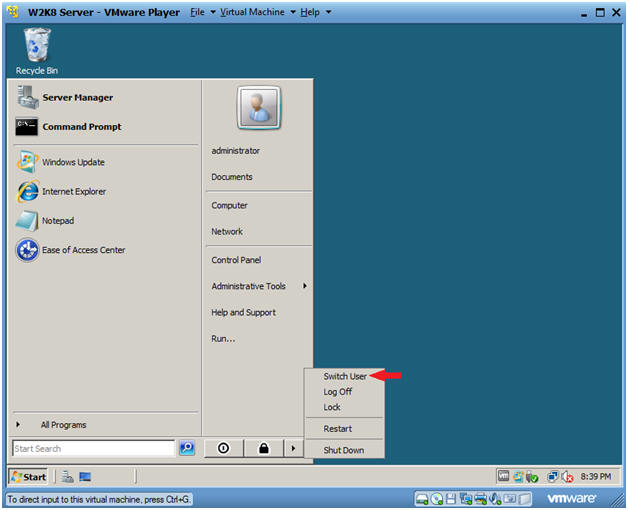Select Switch User from the power menu
Image resolution: width=628 pixels, height=510 pixels.
tap(344, 376)
